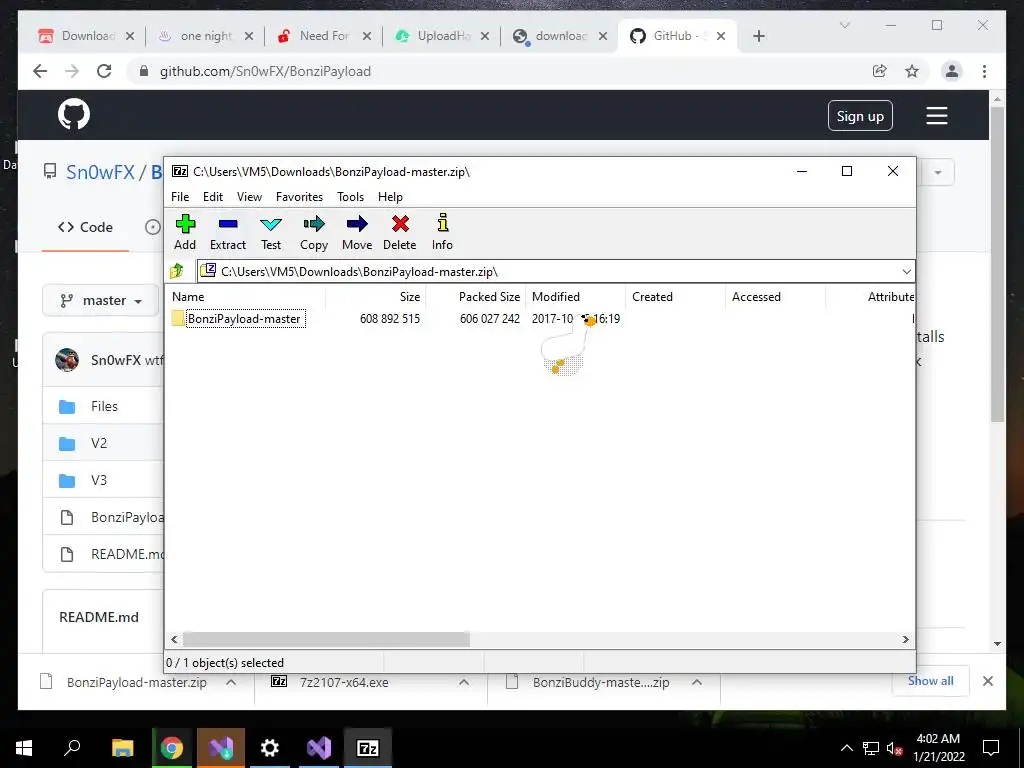This screenshot has width=1024, height=768.
Task: Click the Info toolbar icon
Action: [442, 232]
